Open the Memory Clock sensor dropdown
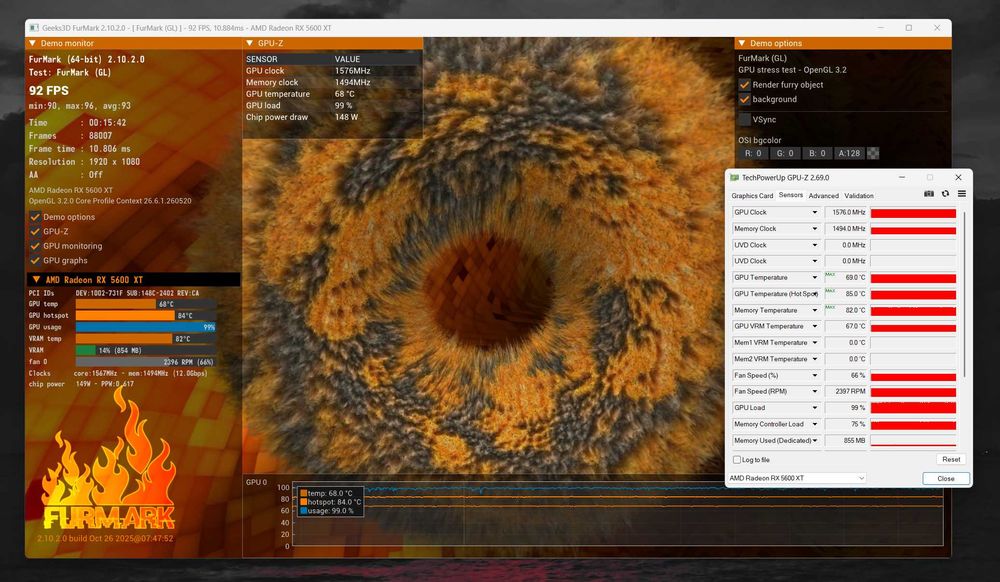 (814, 229)
